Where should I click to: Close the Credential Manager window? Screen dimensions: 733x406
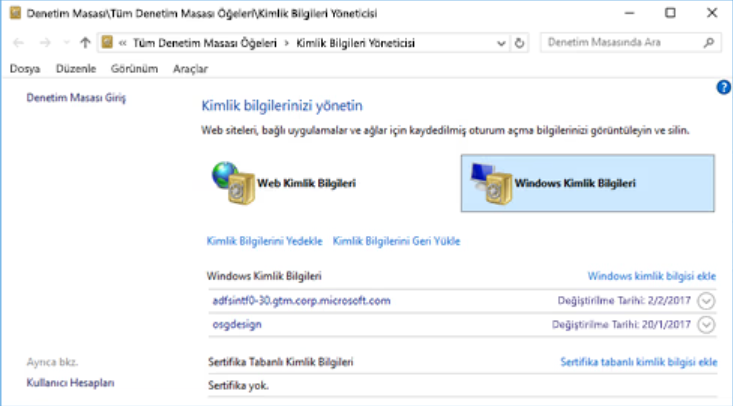712,13
